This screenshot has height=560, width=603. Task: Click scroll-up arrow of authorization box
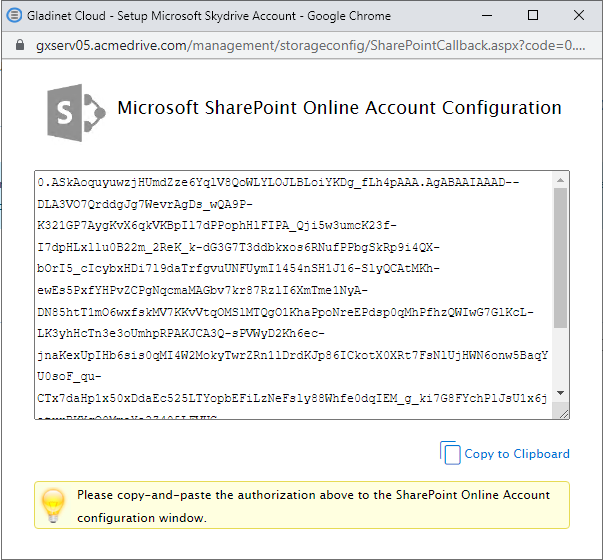pyautogui.click(x=560, y=180)
